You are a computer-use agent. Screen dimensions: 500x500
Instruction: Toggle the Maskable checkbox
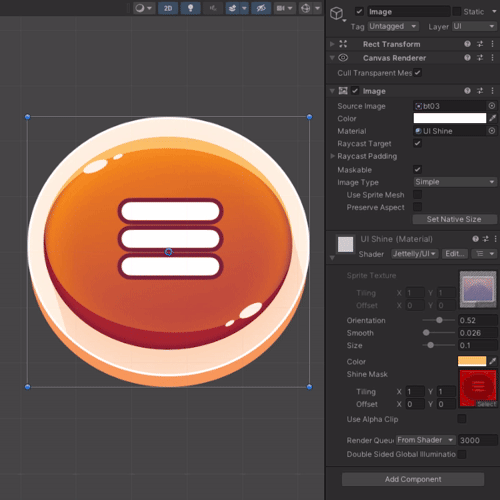point(417,169)
